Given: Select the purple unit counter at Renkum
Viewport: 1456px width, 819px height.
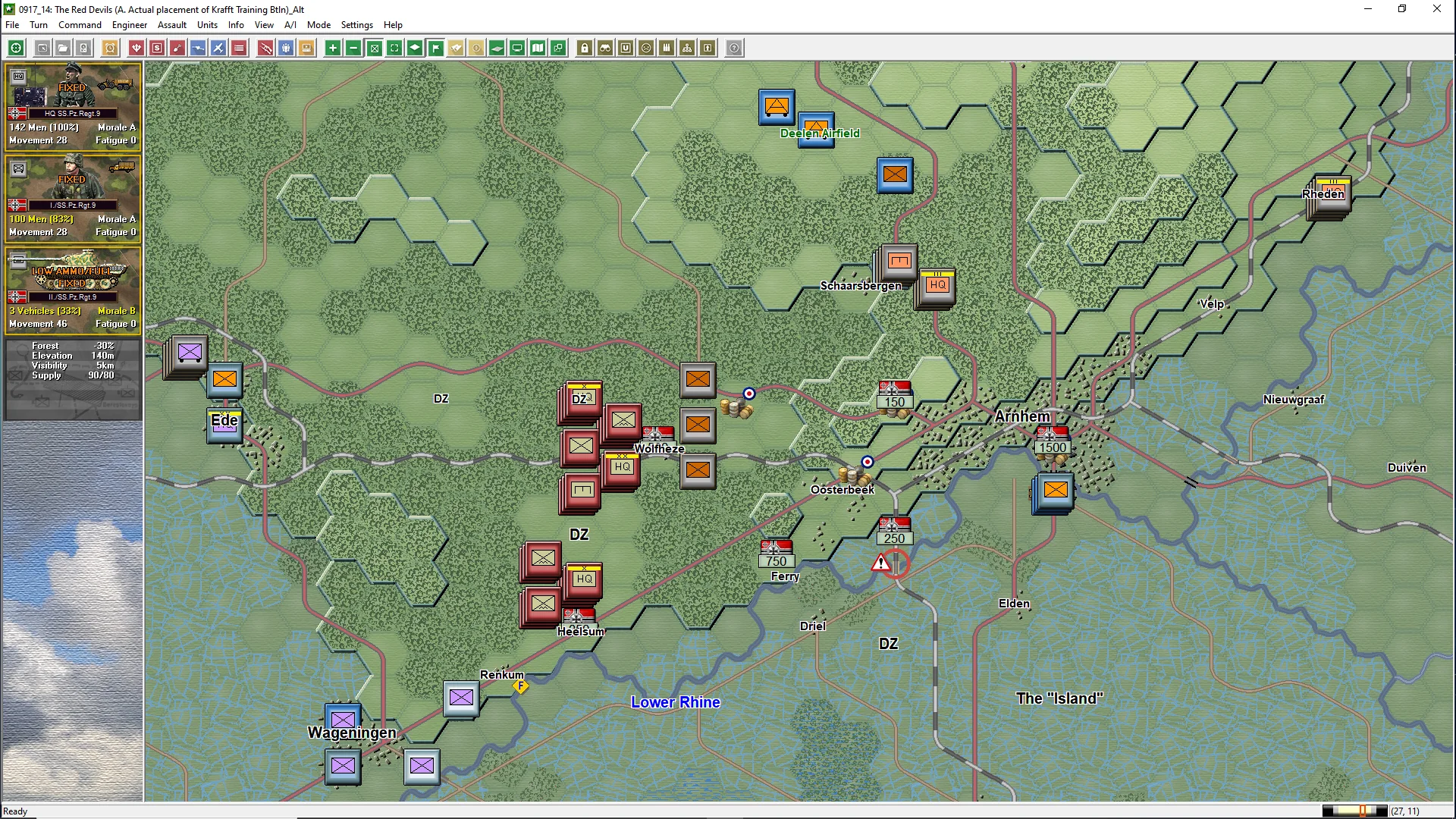Looking at the screenshot, I should pos(461,698).
